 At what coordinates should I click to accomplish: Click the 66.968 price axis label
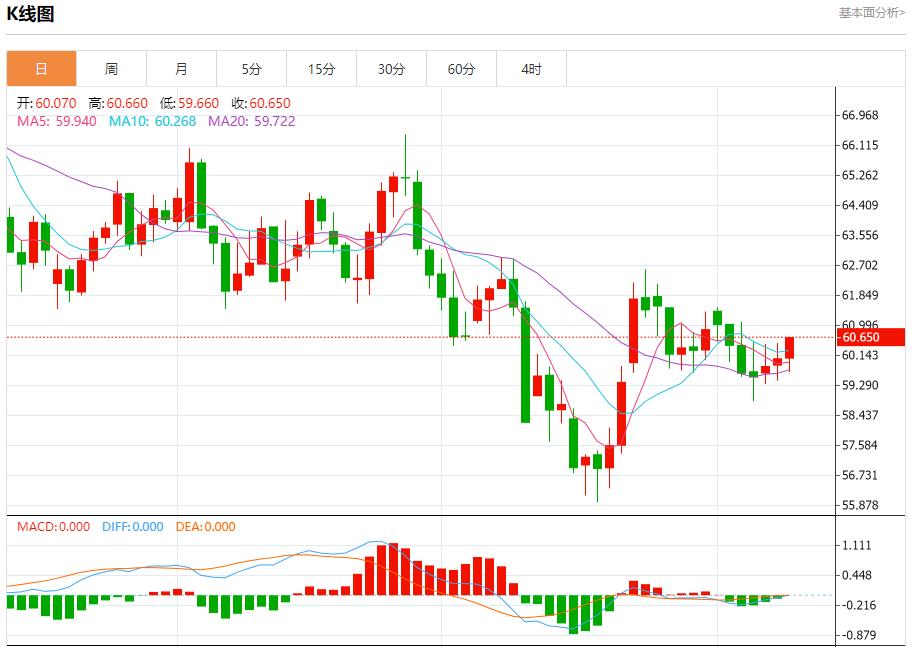(x=860, y=115)
